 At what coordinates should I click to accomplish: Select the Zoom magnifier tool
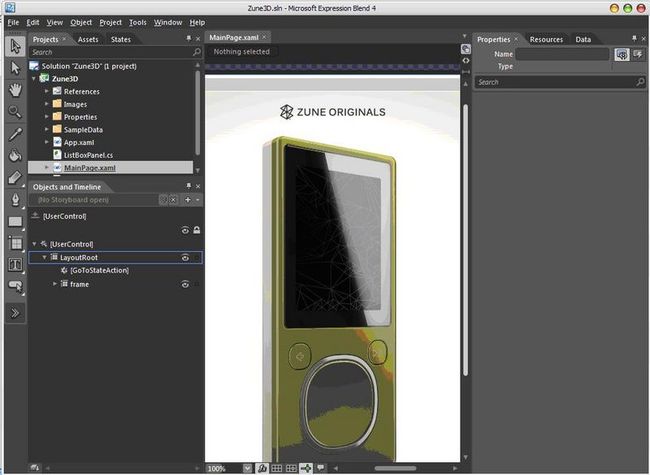[x=15, y=111]
